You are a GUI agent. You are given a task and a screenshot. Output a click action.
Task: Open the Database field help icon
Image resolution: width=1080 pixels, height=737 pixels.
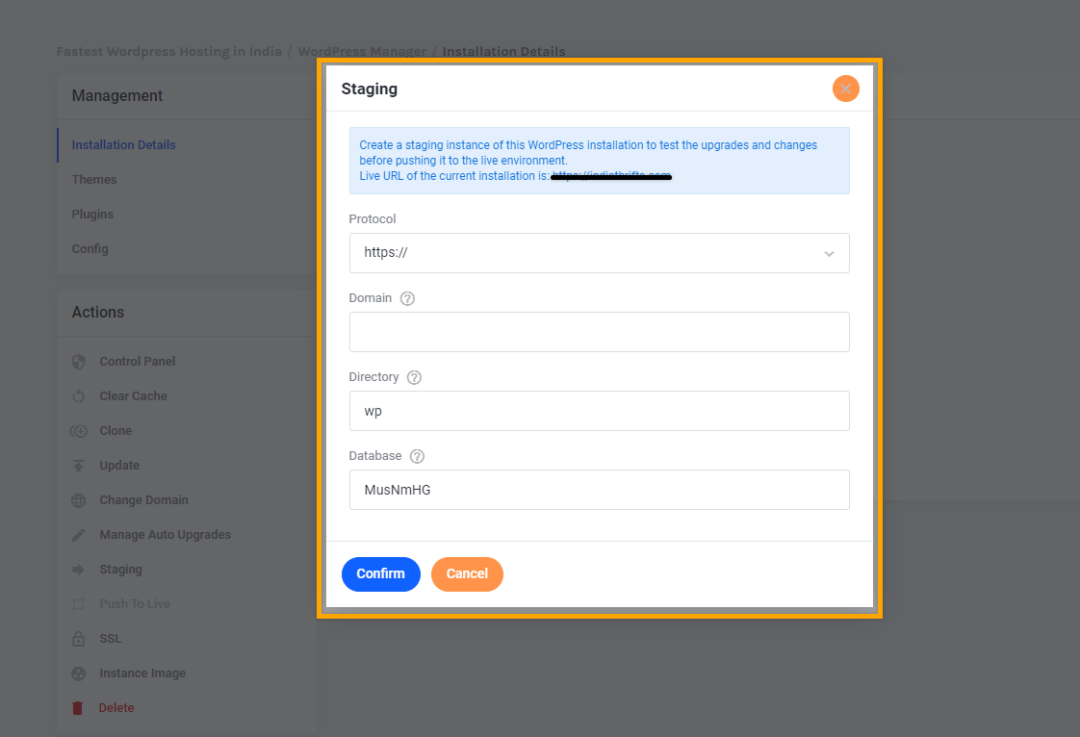pyautogui.click(x=417, y=456)
